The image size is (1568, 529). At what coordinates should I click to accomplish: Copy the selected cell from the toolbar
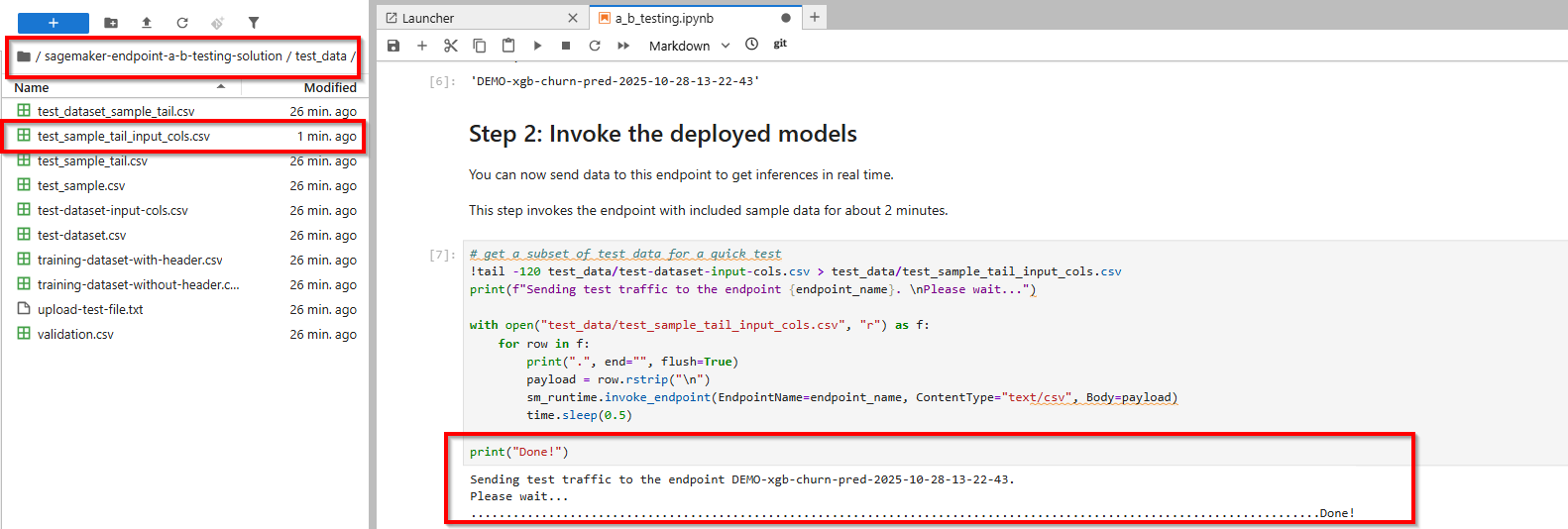click(480, 46)
